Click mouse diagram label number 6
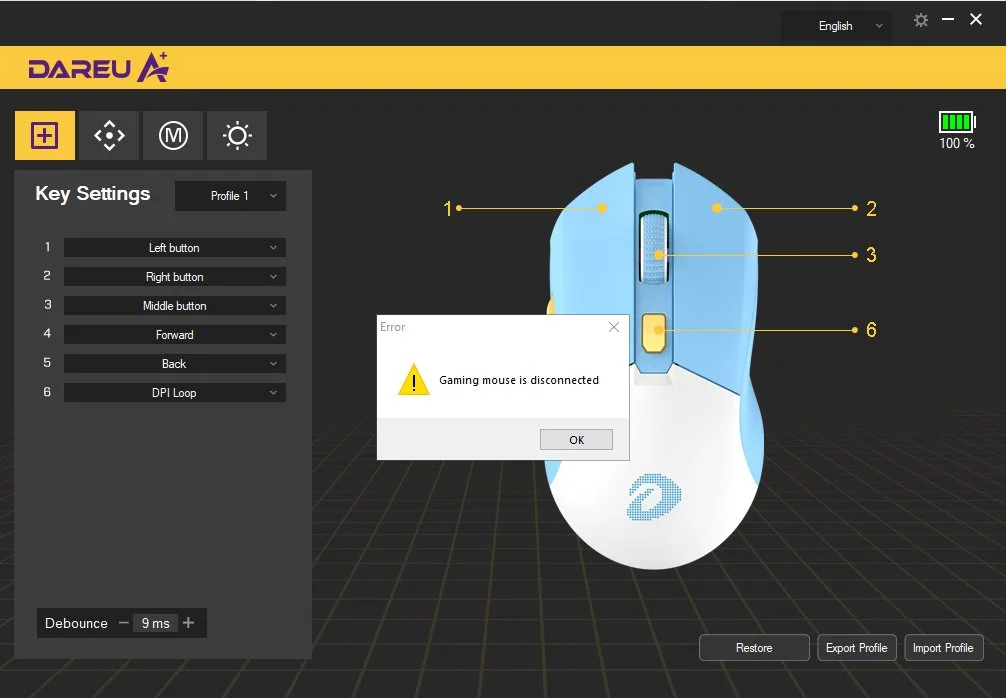Screen dimensions: 1006x698 [x=871, y=330]
